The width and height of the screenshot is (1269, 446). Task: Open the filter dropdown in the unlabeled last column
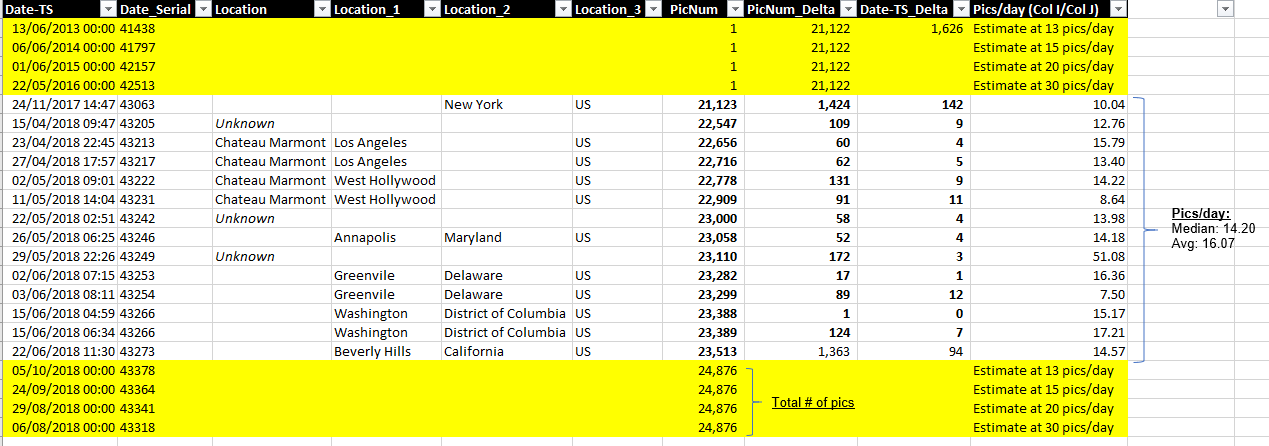1226,9
